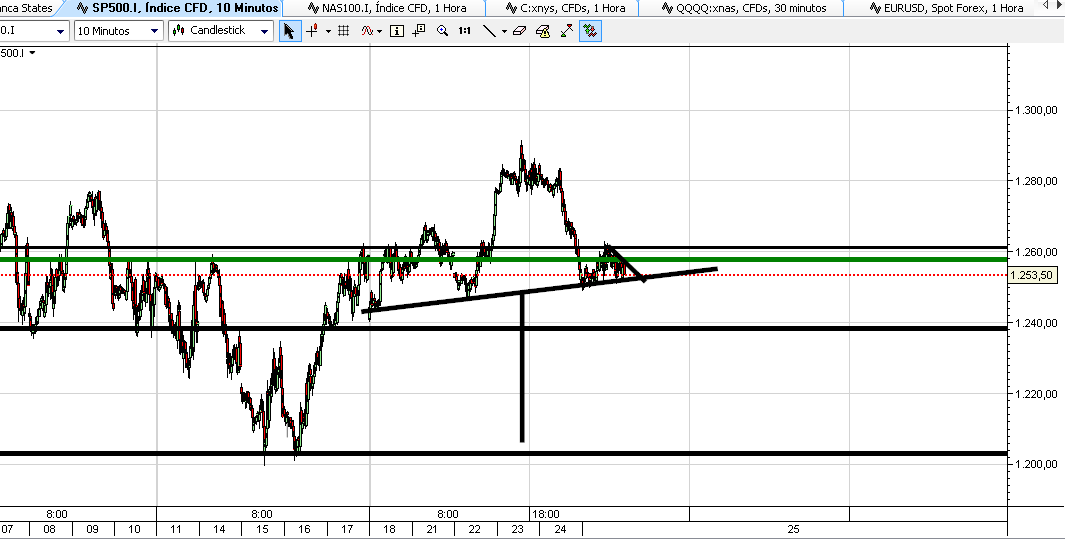Image resolution: width=1065 pixels, height=540 pixels.
Task: Click date 25 on time axis
Action: [x=793, y=529]
